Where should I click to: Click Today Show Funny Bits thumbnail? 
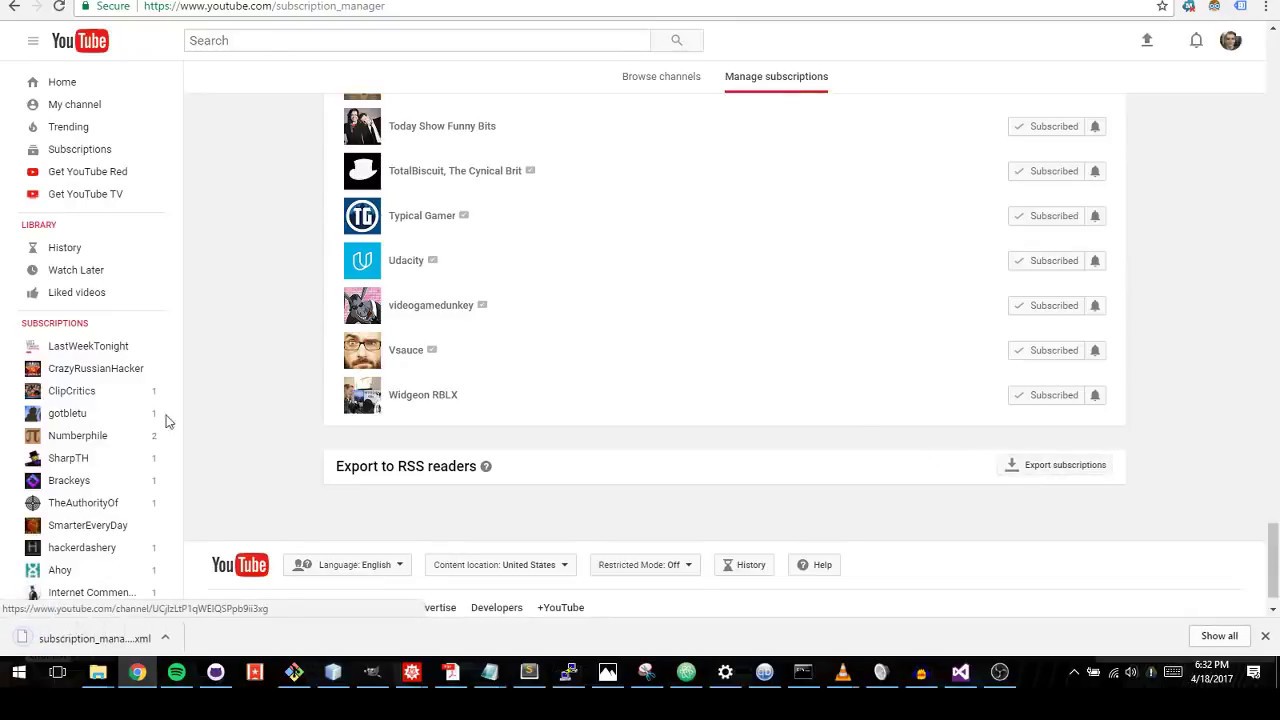tap(362, 126)
